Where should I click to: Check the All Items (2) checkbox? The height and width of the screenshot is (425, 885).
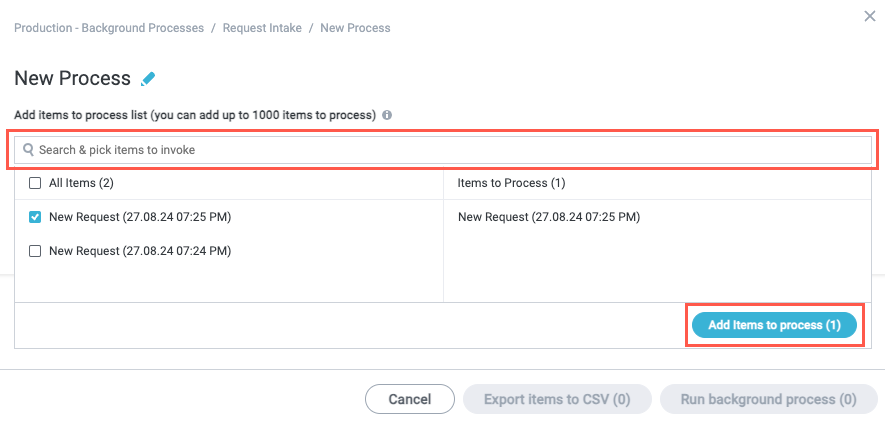click(35, 183)
